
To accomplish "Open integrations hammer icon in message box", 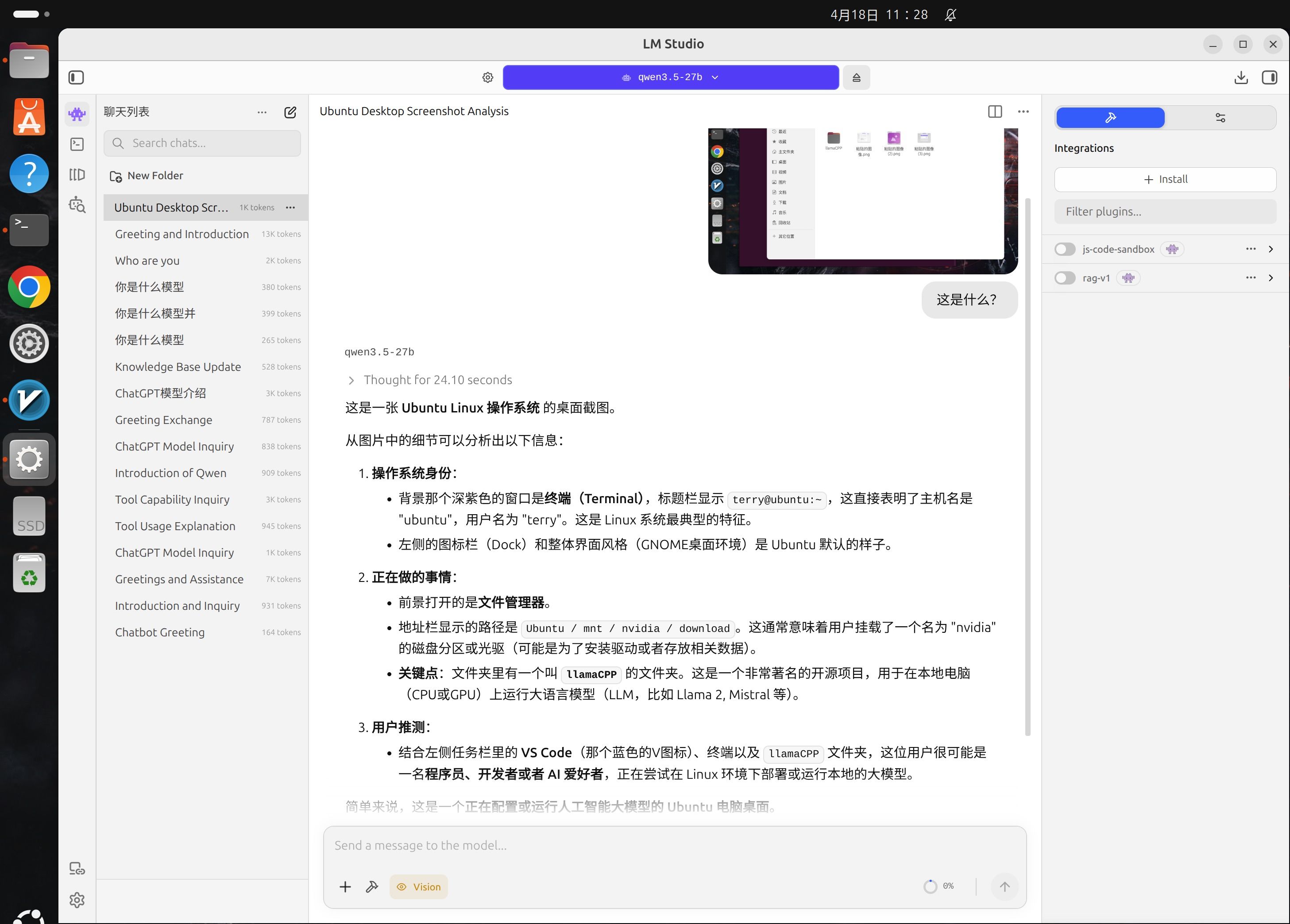I will tap(372, 886).
